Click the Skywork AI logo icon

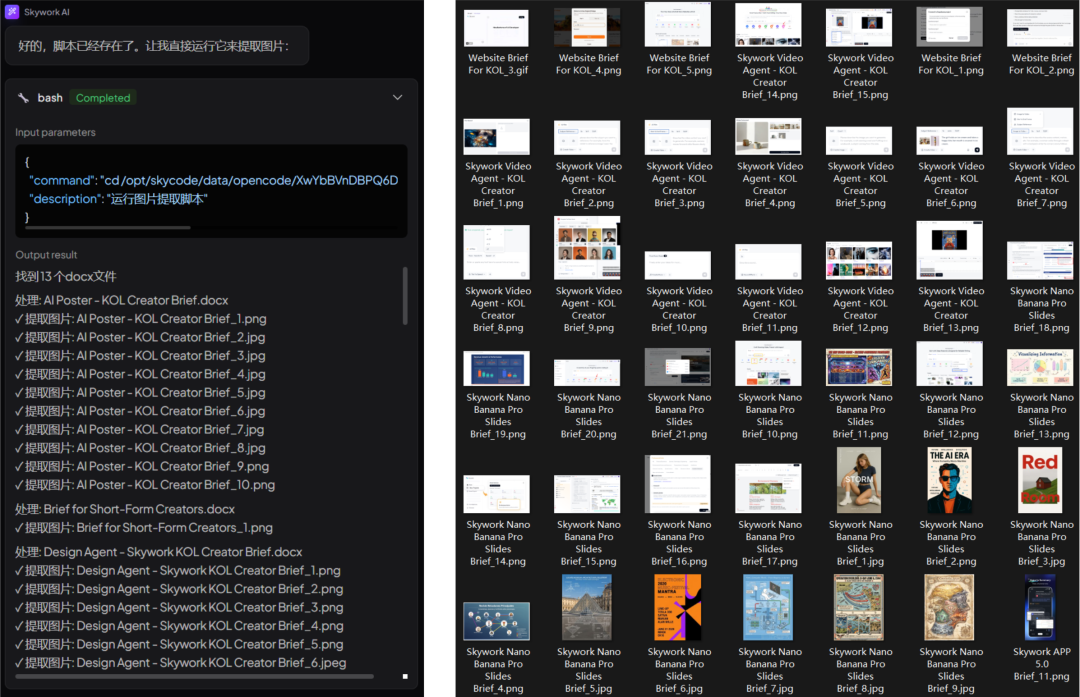tap(13, 12)
